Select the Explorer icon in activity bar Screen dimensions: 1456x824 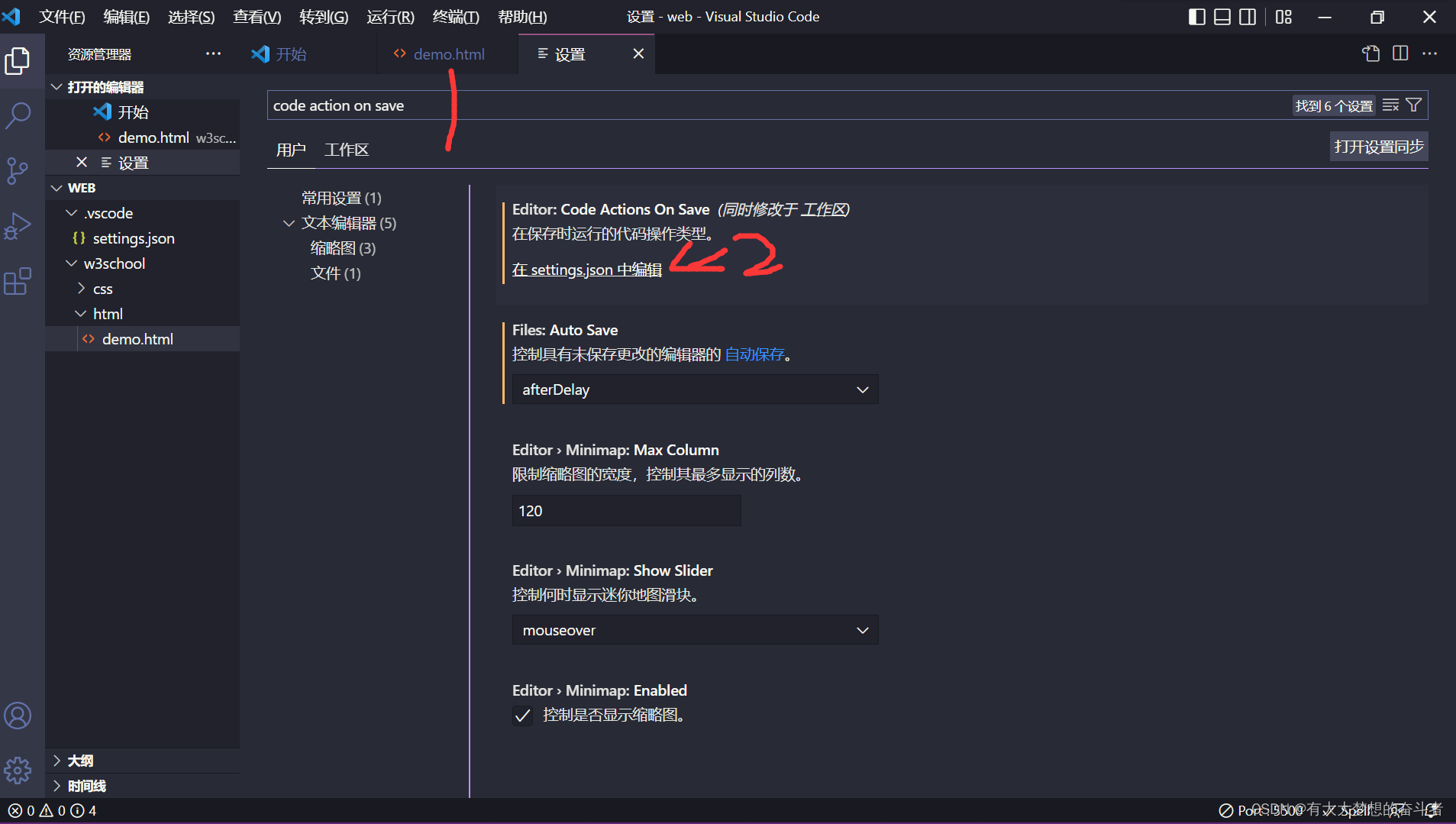point(18,60)
